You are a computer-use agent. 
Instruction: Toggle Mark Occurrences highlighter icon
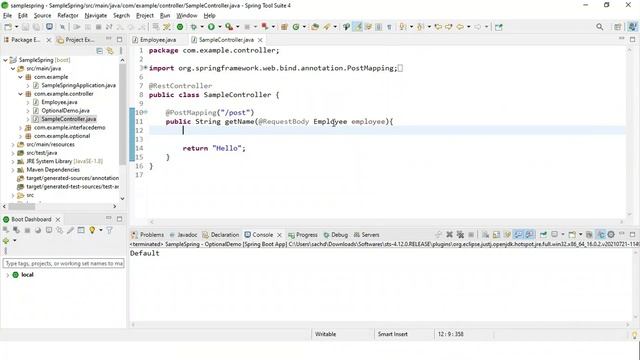click(x=358, y=27)
